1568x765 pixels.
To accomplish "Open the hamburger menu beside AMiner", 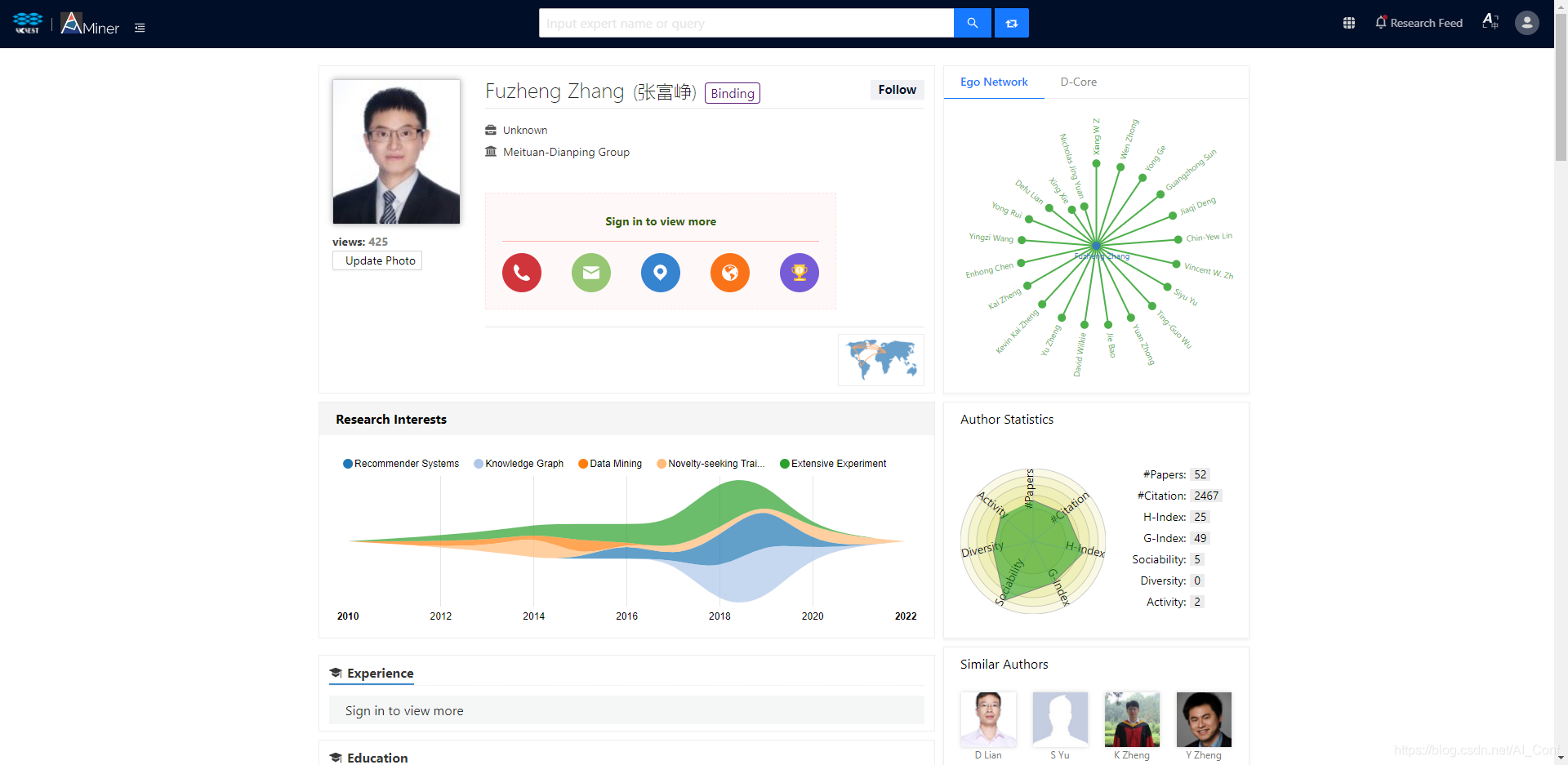I will (140, 28).
